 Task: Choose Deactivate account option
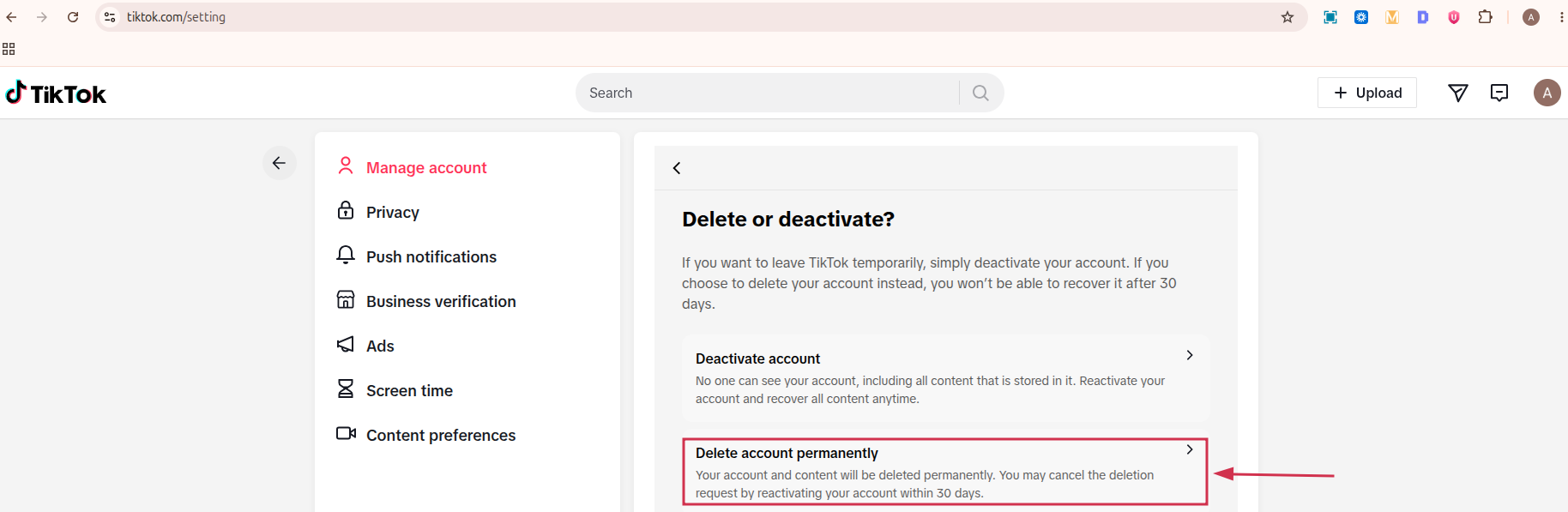click(945, 377)
